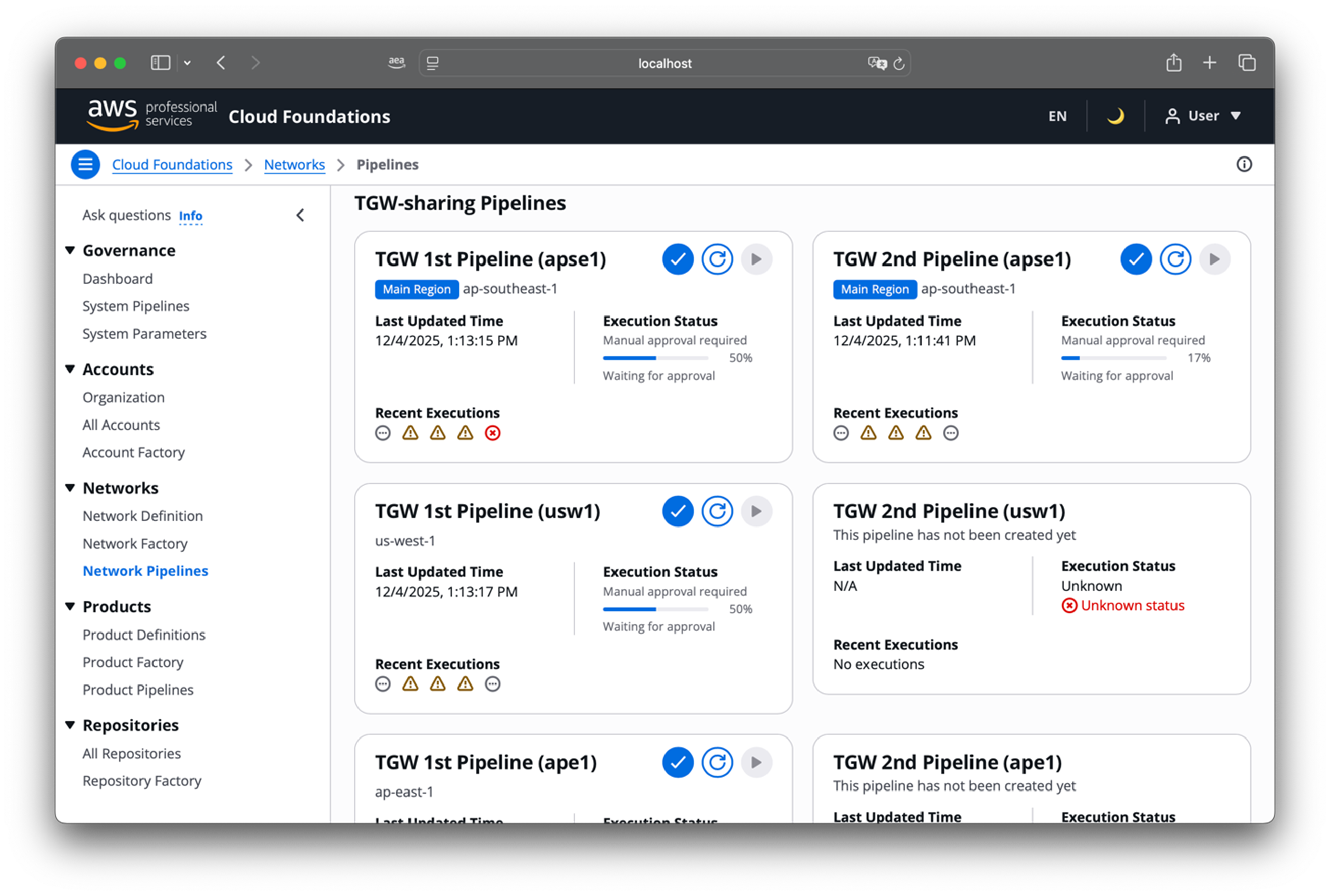This screenshot has height=896, width=1330.
Task: Follow the Networks breadcrumb link
Action: pyautogui.click(x=294, y=165)
